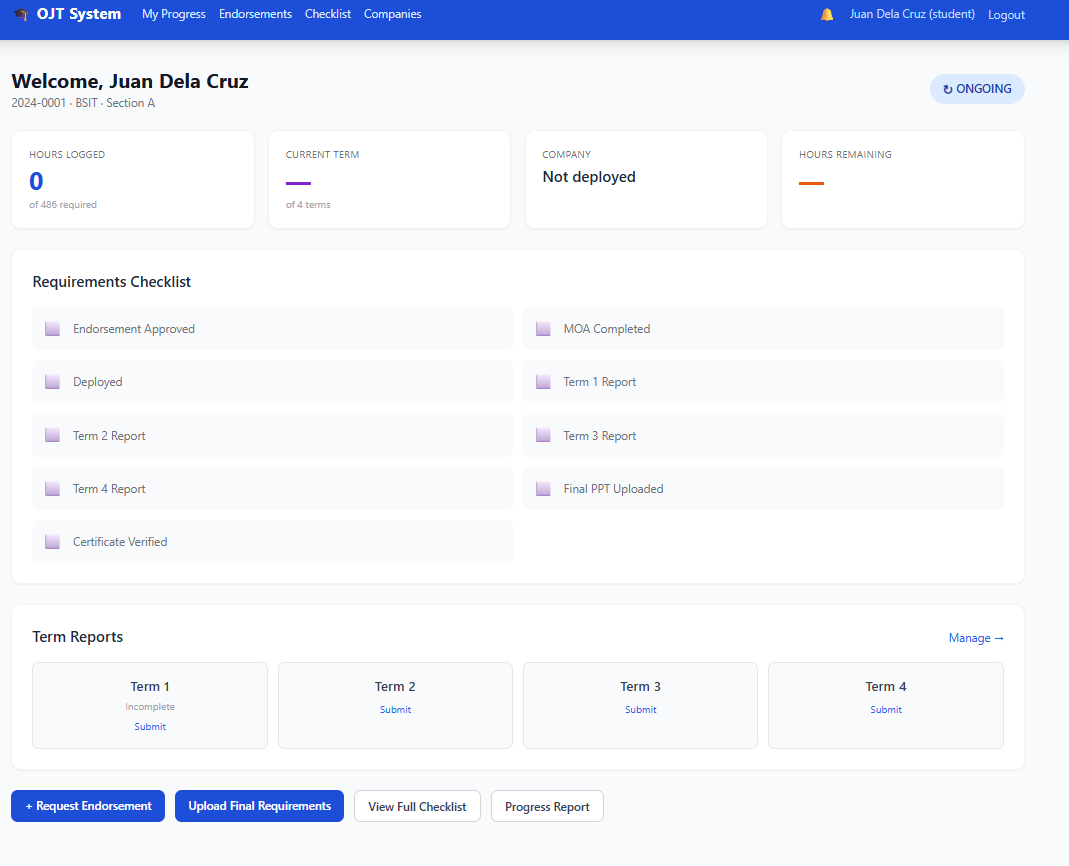The height and width of the screenshot is (866, 1069).
Task: Toggle the Term 1 Report checkbox
Action: click(x=543, y=382)
